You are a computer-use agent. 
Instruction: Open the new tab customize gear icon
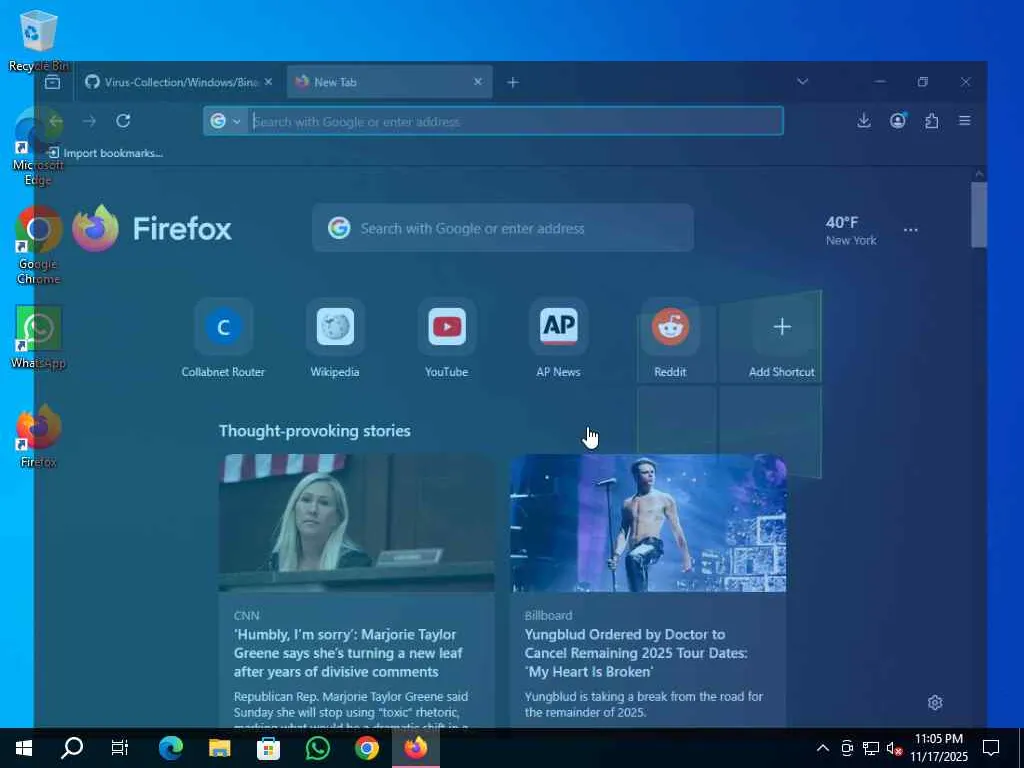935,703
